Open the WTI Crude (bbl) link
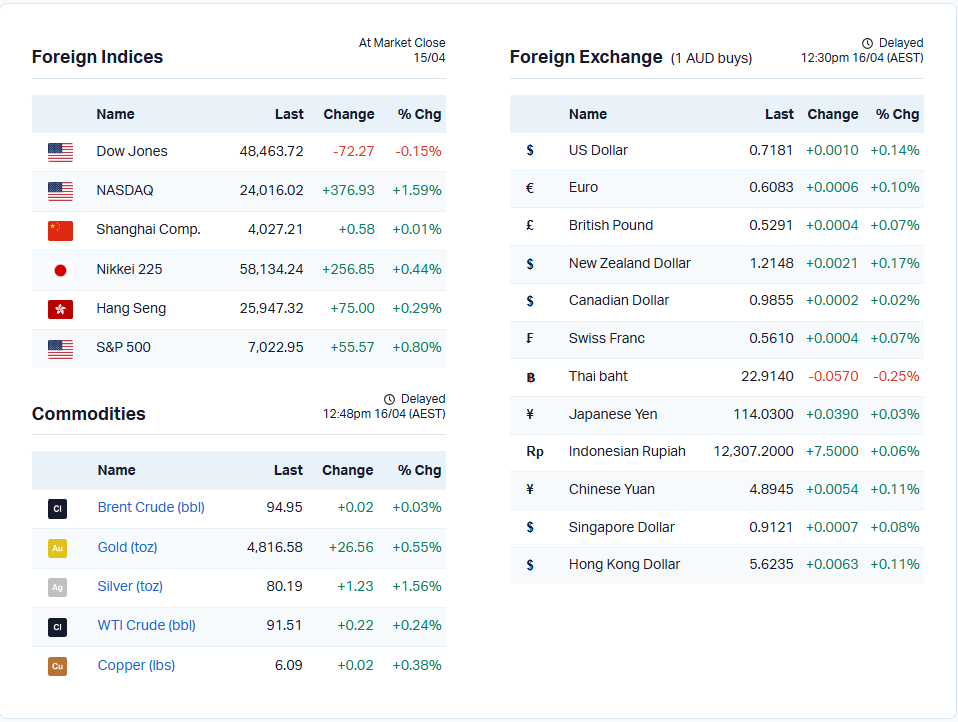The image size is (958, 722). pos(146,625)
